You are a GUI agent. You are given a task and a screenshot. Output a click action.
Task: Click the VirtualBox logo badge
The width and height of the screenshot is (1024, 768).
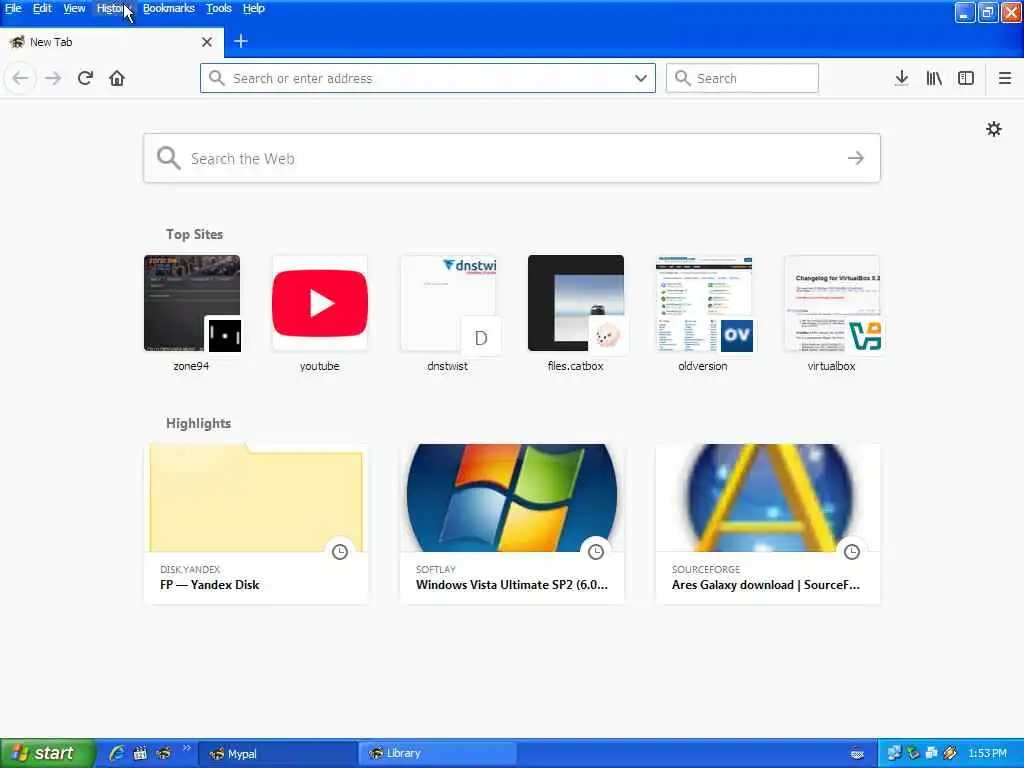(865, 336)
